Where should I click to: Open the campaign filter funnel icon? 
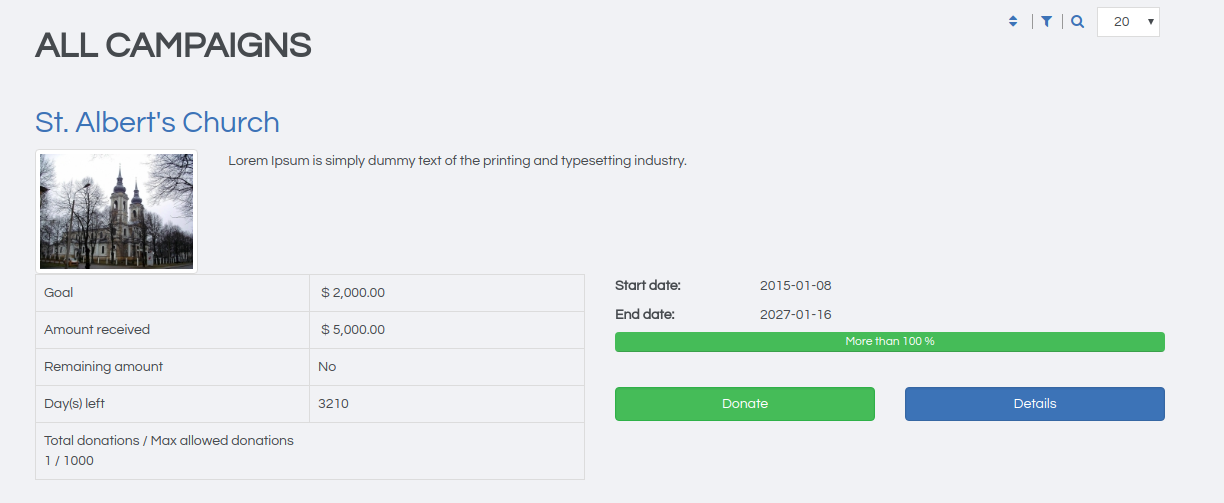[x=1046, y=21]
